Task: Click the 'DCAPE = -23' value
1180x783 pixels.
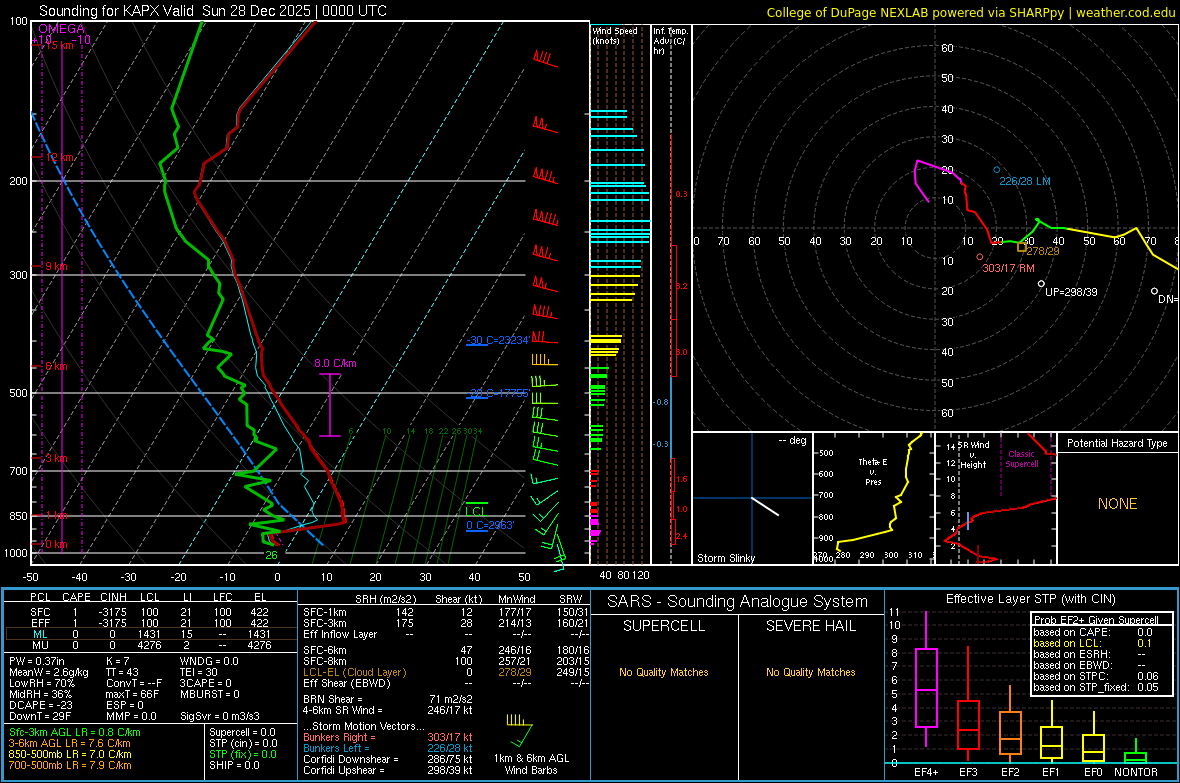Action: [x=39, y=705]
